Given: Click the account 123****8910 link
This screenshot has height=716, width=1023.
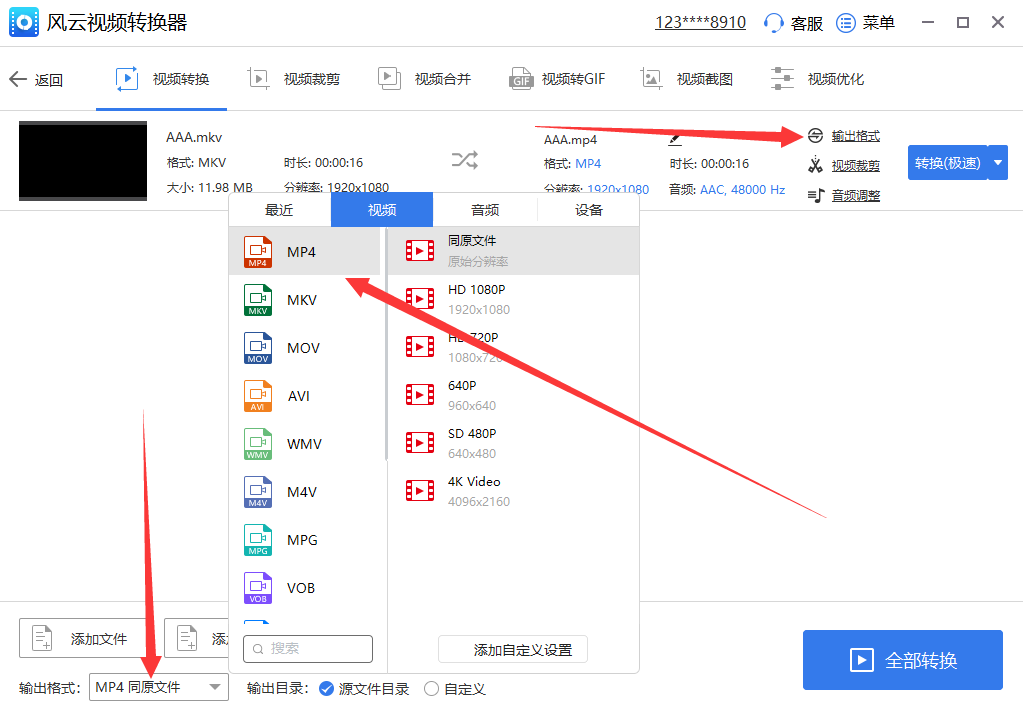Looking at the screenshot, I should pos(700,23).
